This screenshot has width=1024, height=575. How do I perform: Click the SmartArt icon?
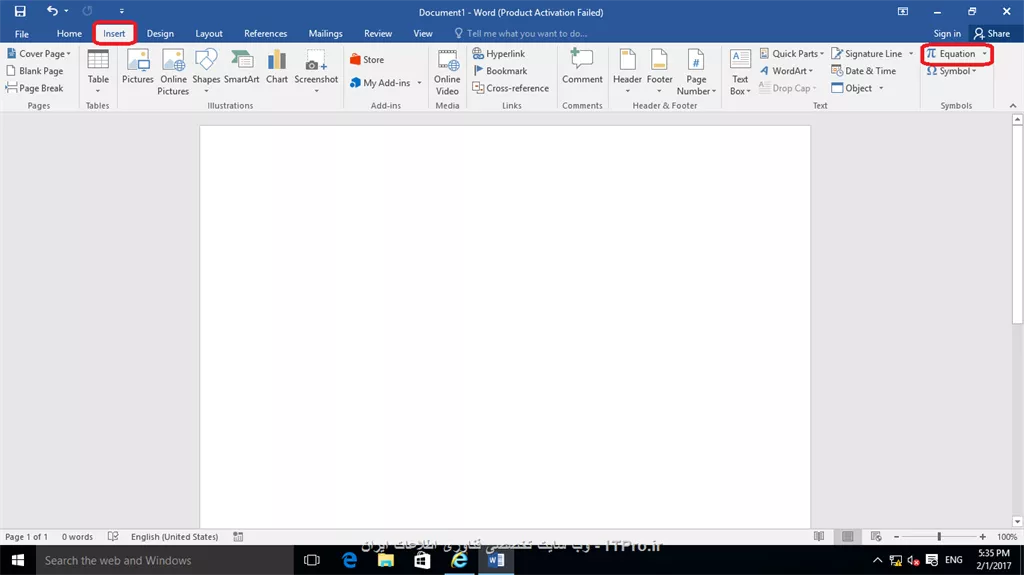point(242,67)
